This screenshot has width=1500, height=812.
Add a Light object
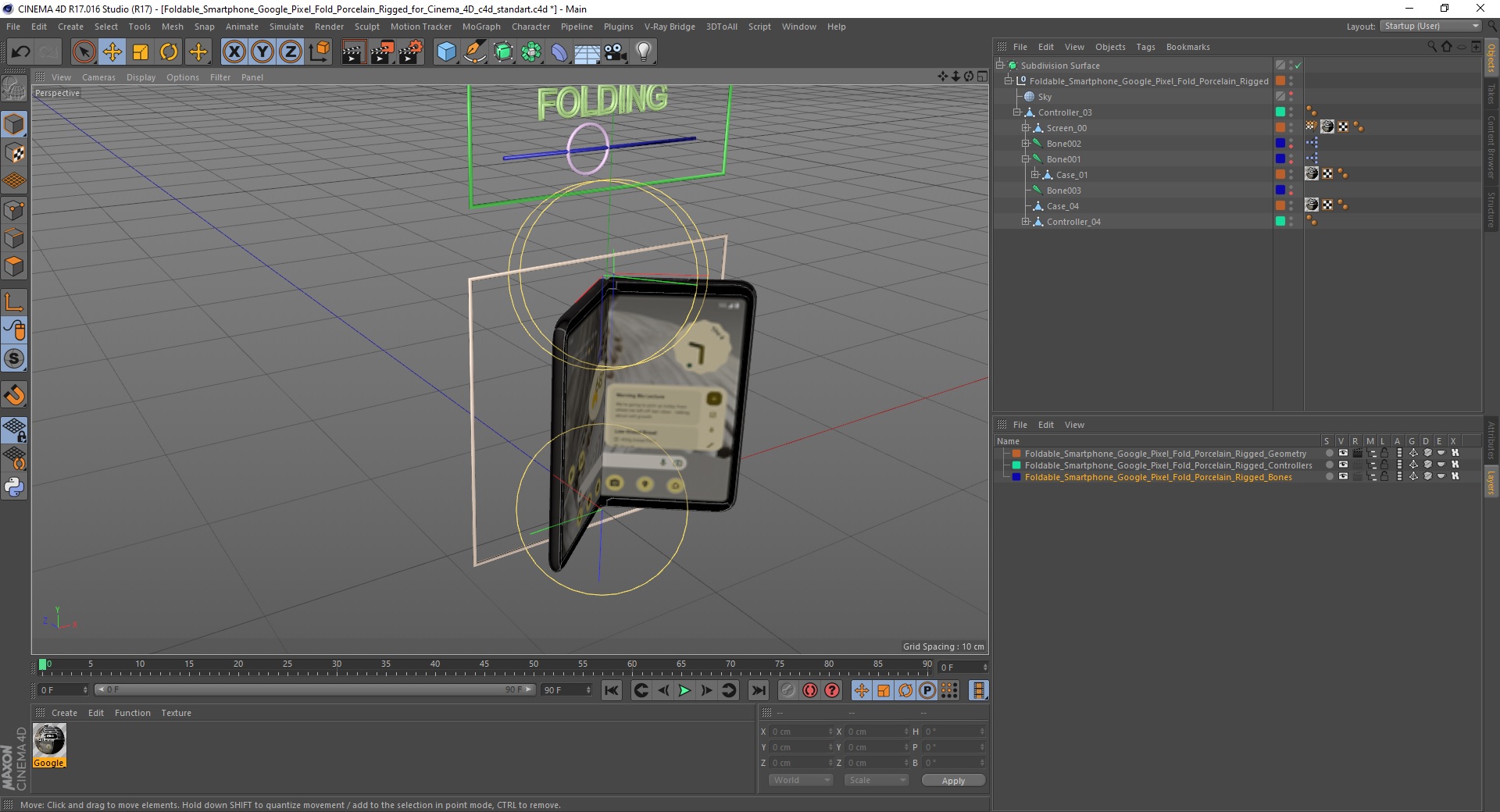(x=643, y=52)
